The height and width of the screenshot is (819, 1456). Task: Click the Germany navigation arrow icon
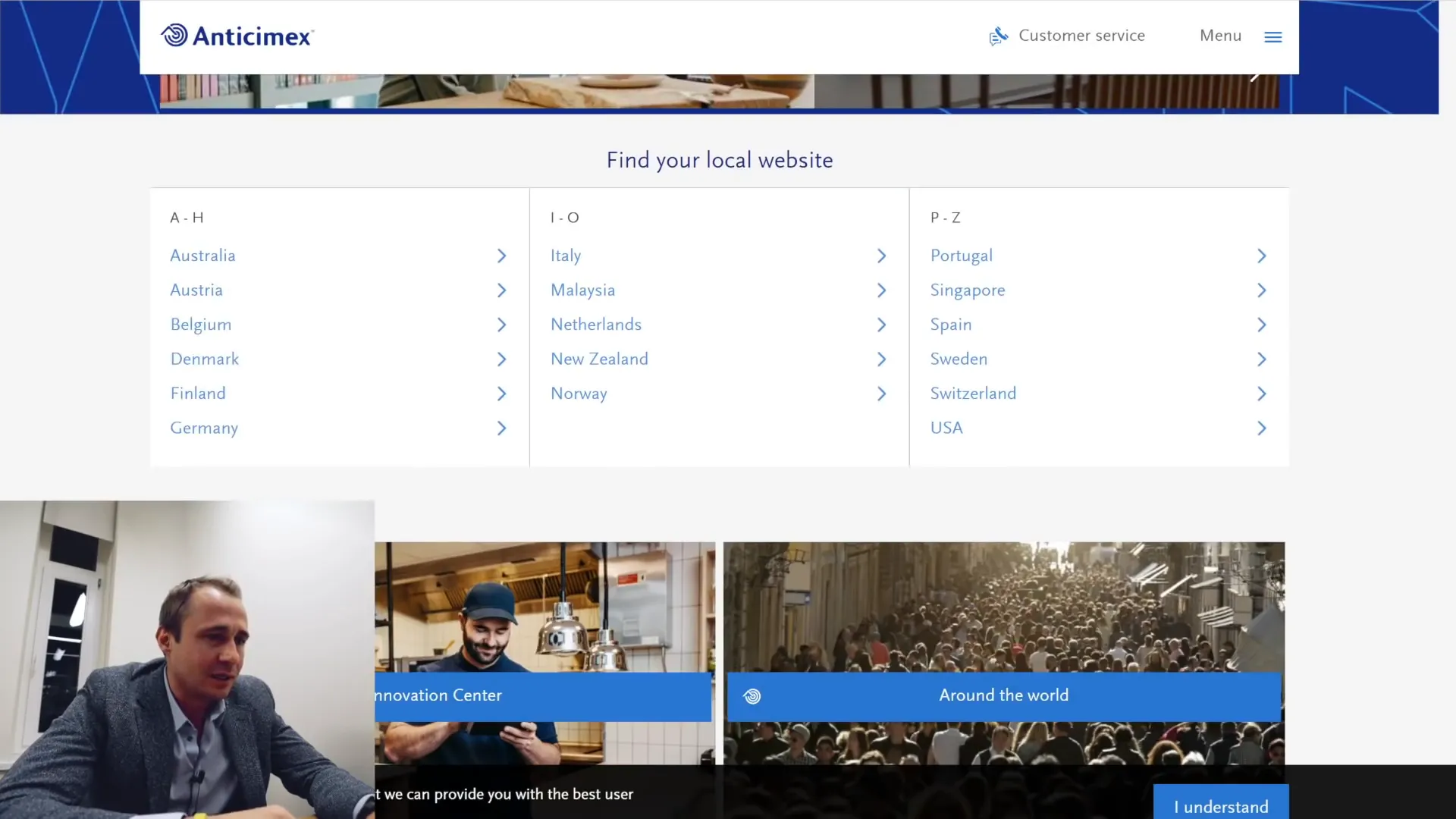[x=502, y=428]
